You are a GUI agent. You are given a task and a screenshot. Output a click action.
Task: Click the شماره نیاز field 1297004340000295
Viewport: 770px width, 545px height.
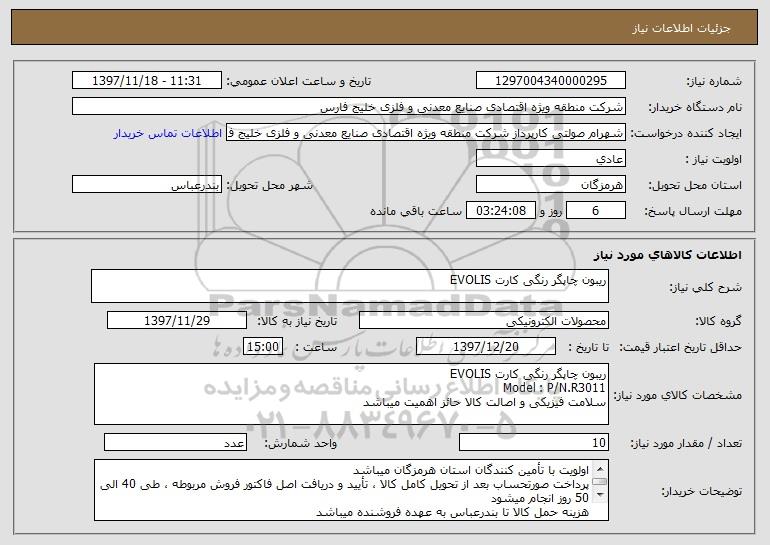point(550,81)
